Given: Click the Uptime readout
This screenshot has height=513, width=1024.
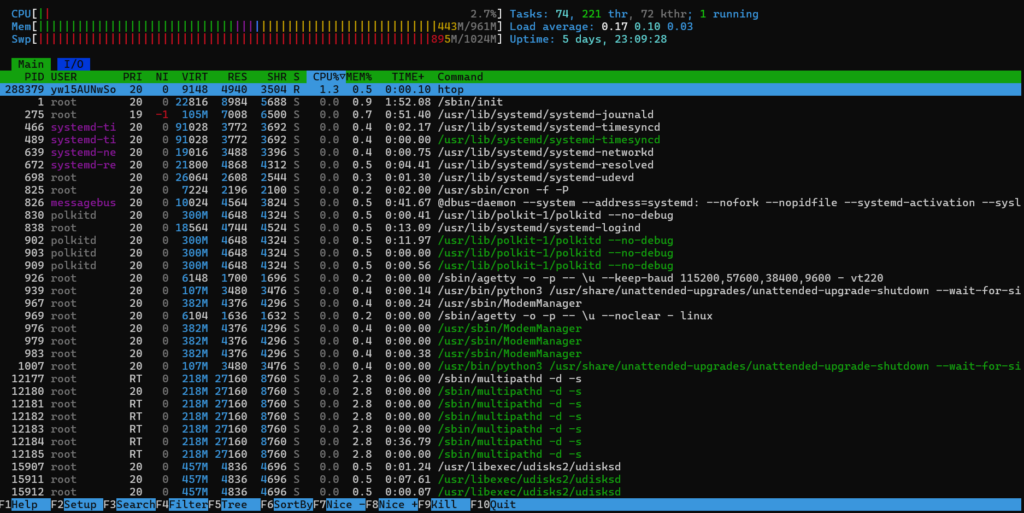Looking at the screenshot, I should [x=588, y=39].
